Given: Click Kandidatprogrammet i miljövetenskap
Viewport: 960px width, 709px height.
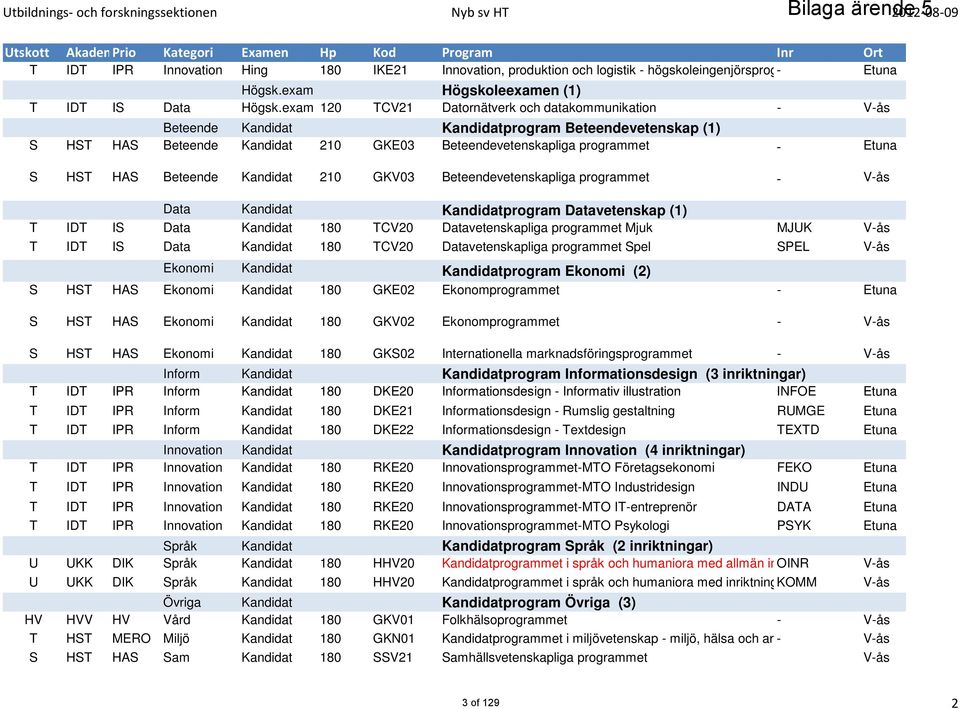Looking at the screenshot, I should coord(608,639).
